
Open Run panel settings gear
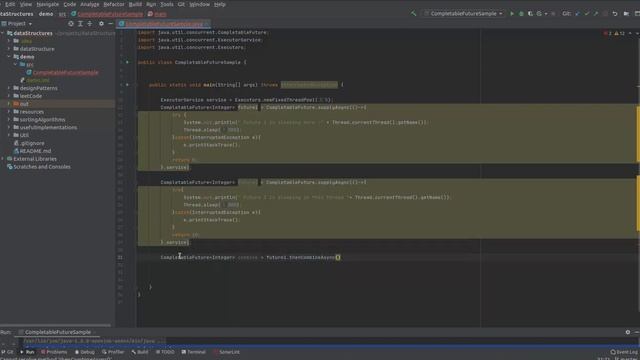tap(628, 332)
